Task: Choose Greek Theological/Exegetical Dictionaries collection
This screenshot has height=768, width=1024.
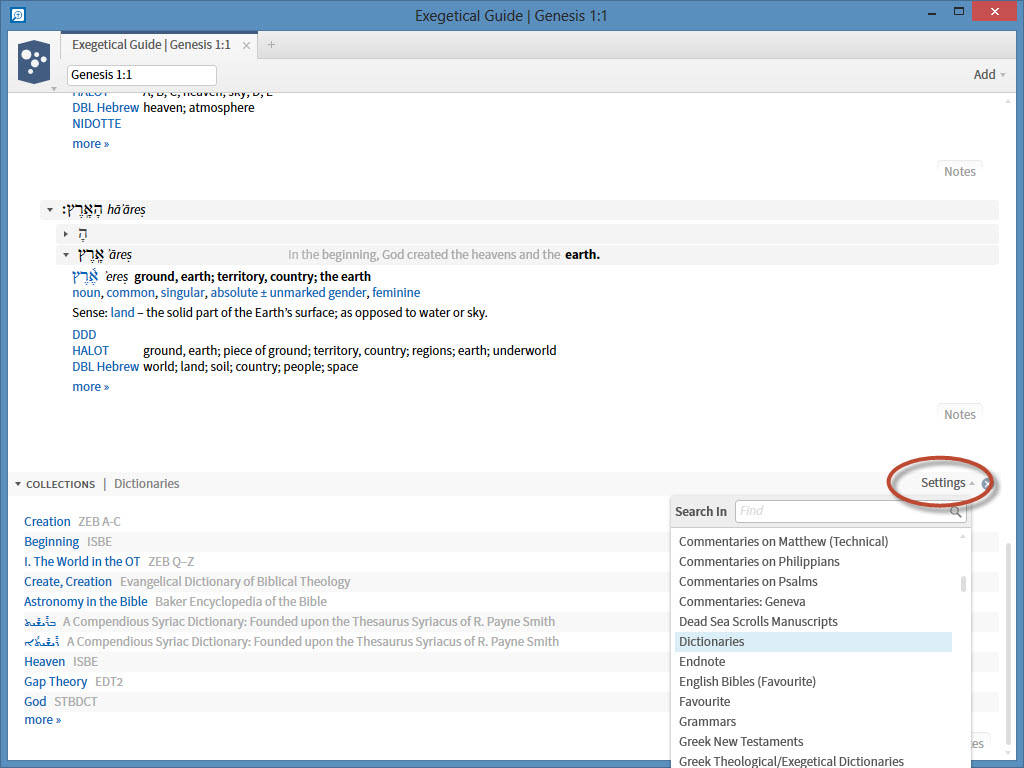Action: (791, 761)
